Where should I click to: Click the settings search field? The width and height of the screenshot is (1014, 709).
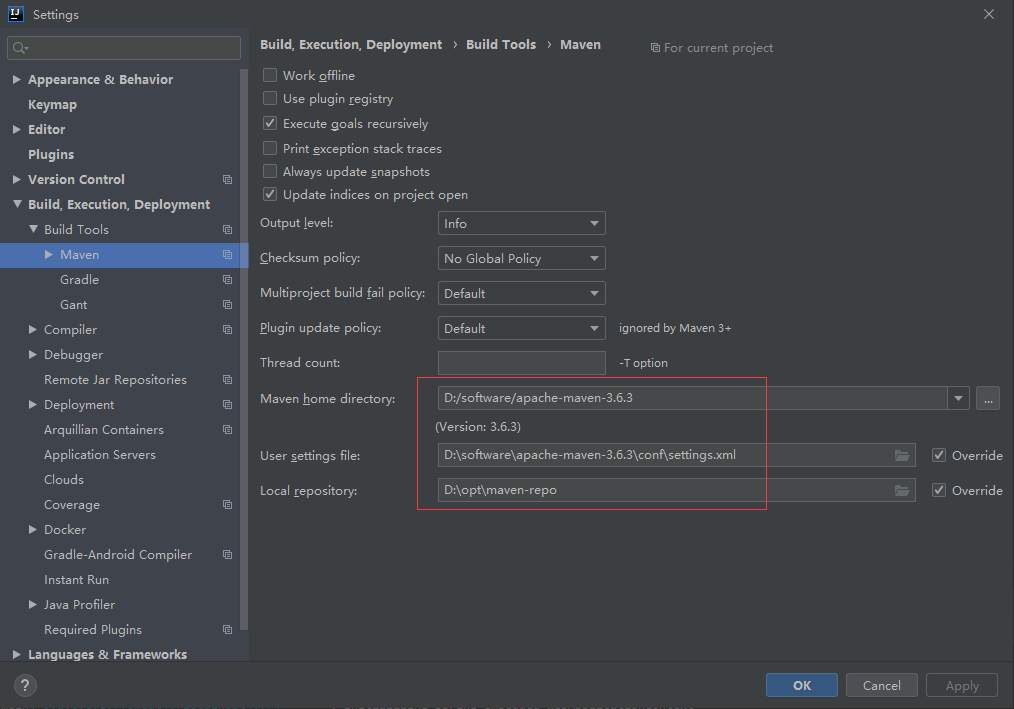[124, 48]
